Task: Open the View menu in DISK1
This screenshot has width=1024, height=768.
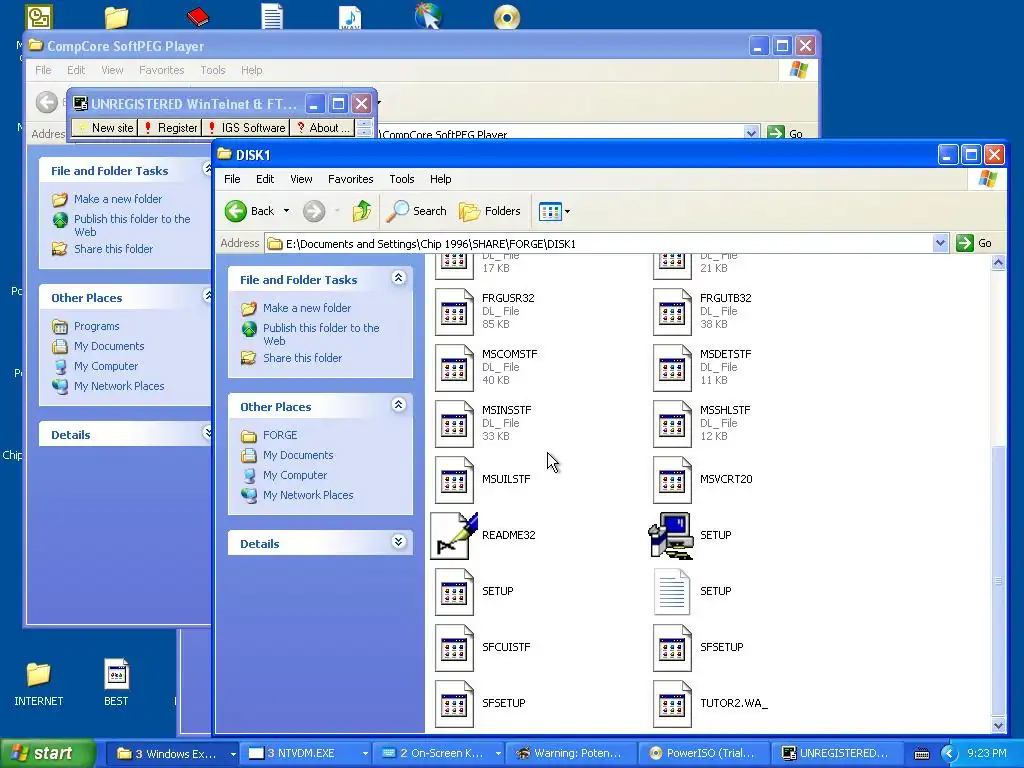Action: click(x=301, y=179)
